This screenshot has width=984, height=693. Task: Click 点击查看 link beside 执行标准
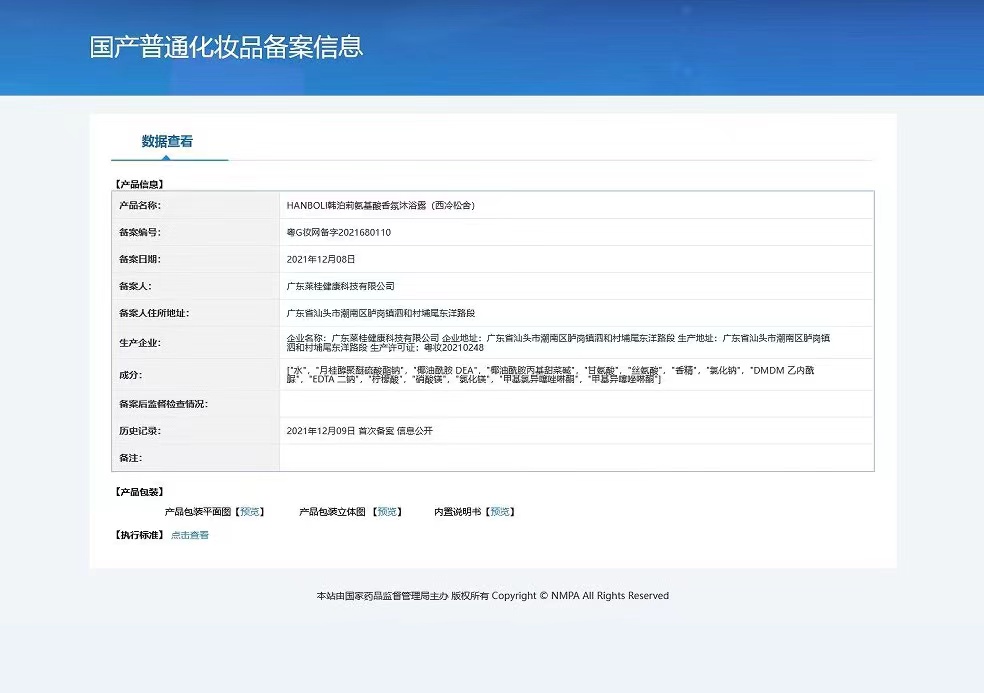(190, 535)
